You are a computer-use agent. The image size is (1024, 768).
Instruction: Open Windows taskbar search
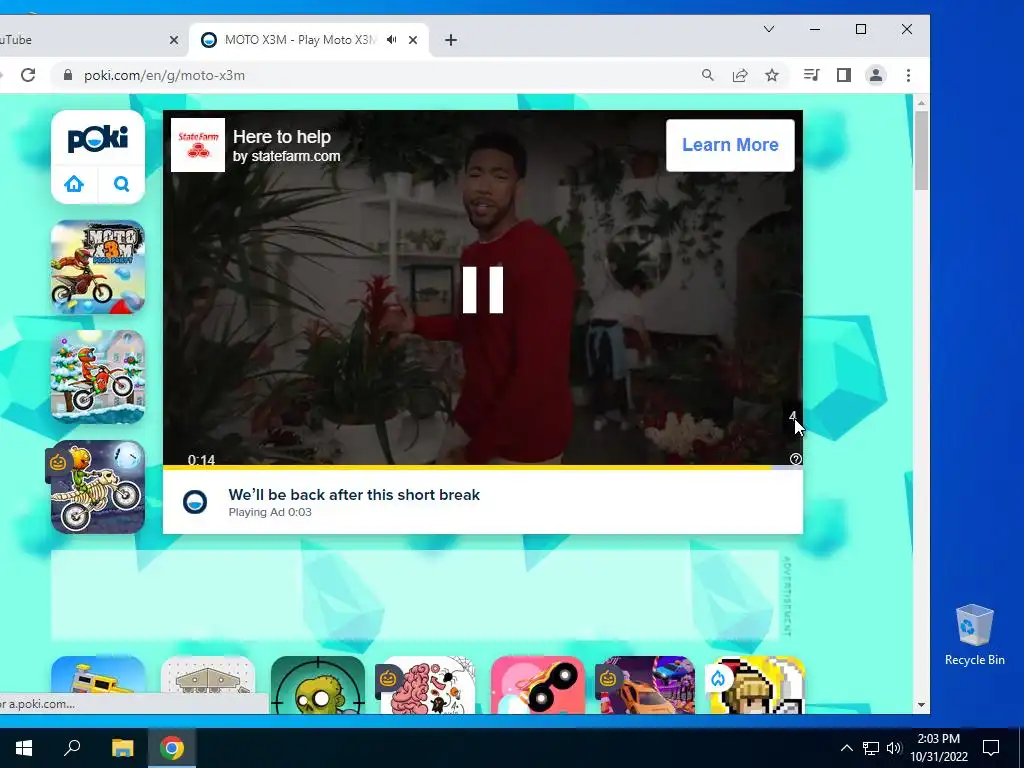click(72, 748)
